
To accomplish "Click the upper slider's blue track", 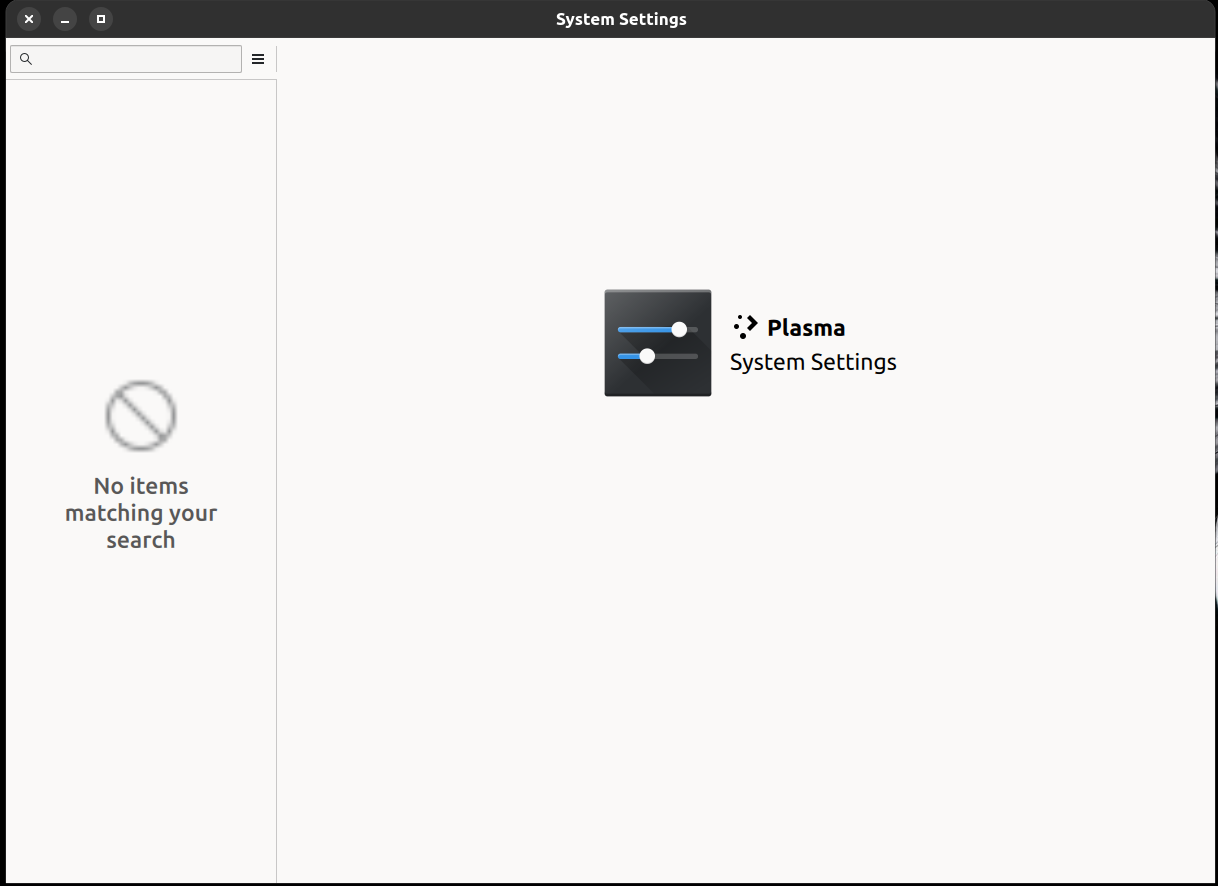I will 644,329.
